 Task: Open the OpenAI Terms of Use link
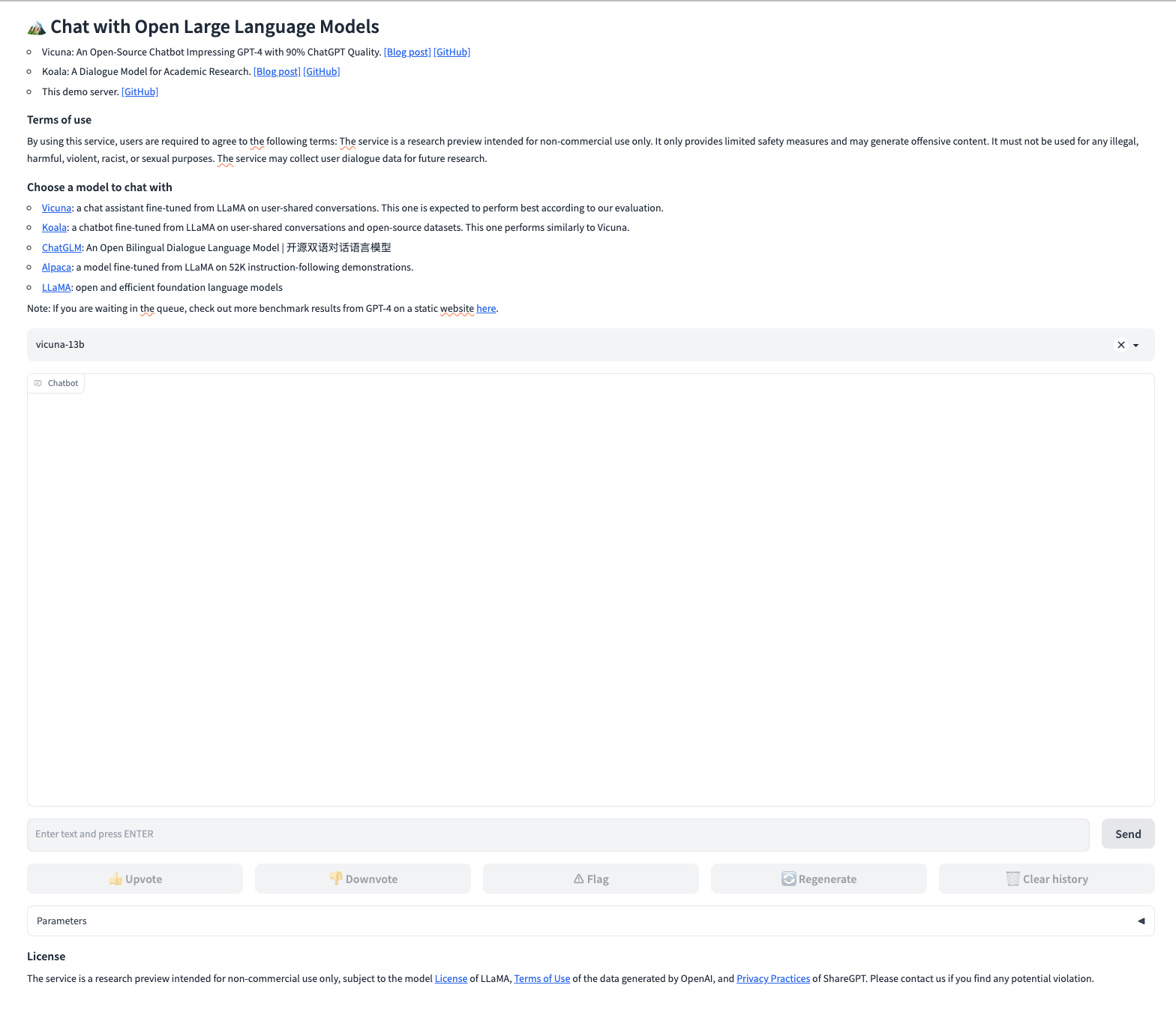(541, 978)
